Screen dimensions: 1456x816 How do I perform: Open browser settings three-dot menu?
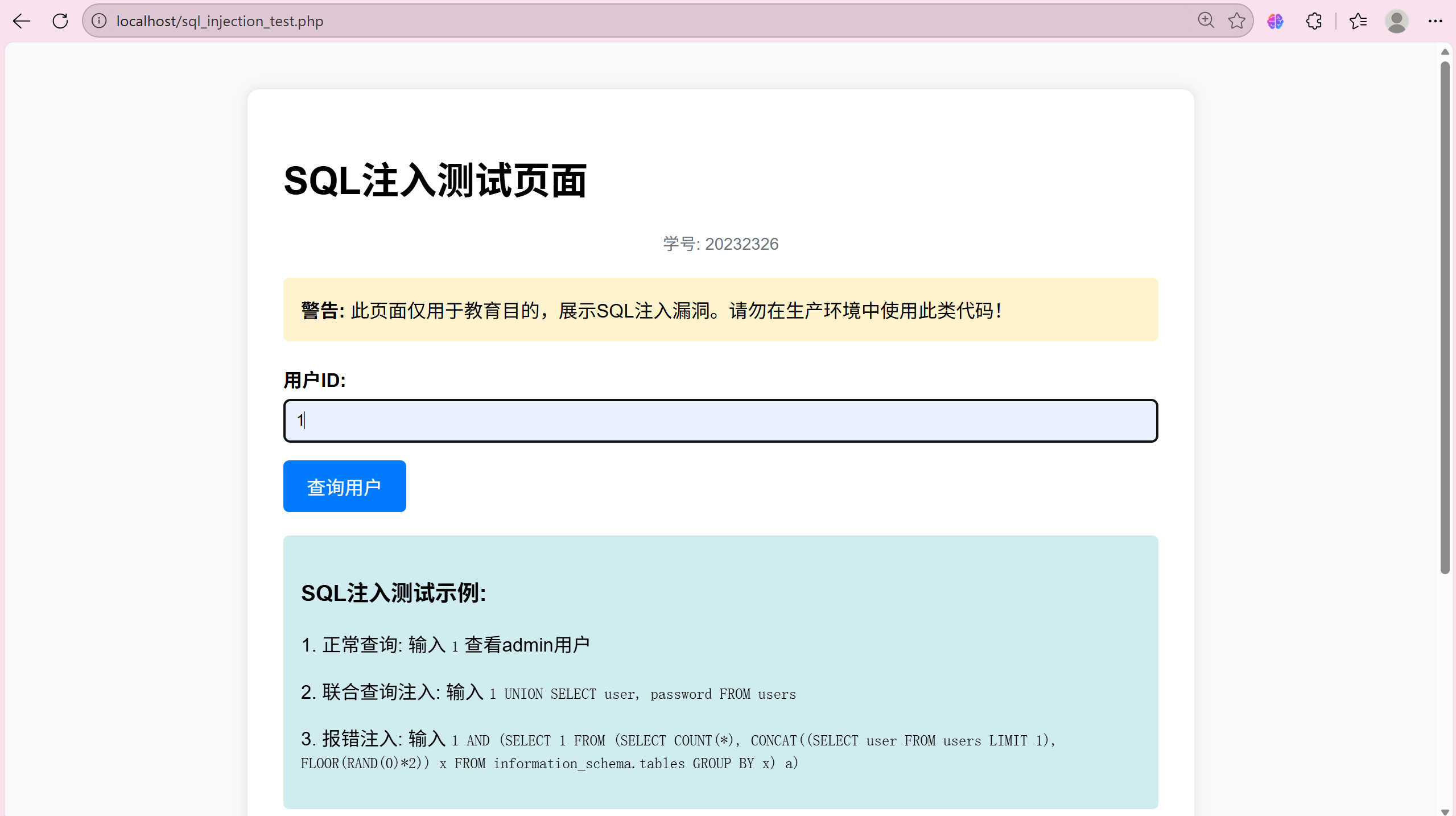pos(1435,21)
